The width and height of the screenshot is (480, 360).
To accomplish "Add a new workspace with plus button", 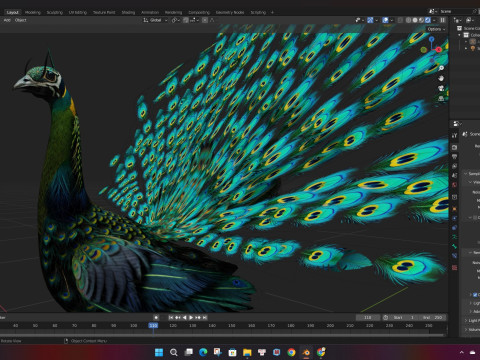I will [x=272, y=12].
